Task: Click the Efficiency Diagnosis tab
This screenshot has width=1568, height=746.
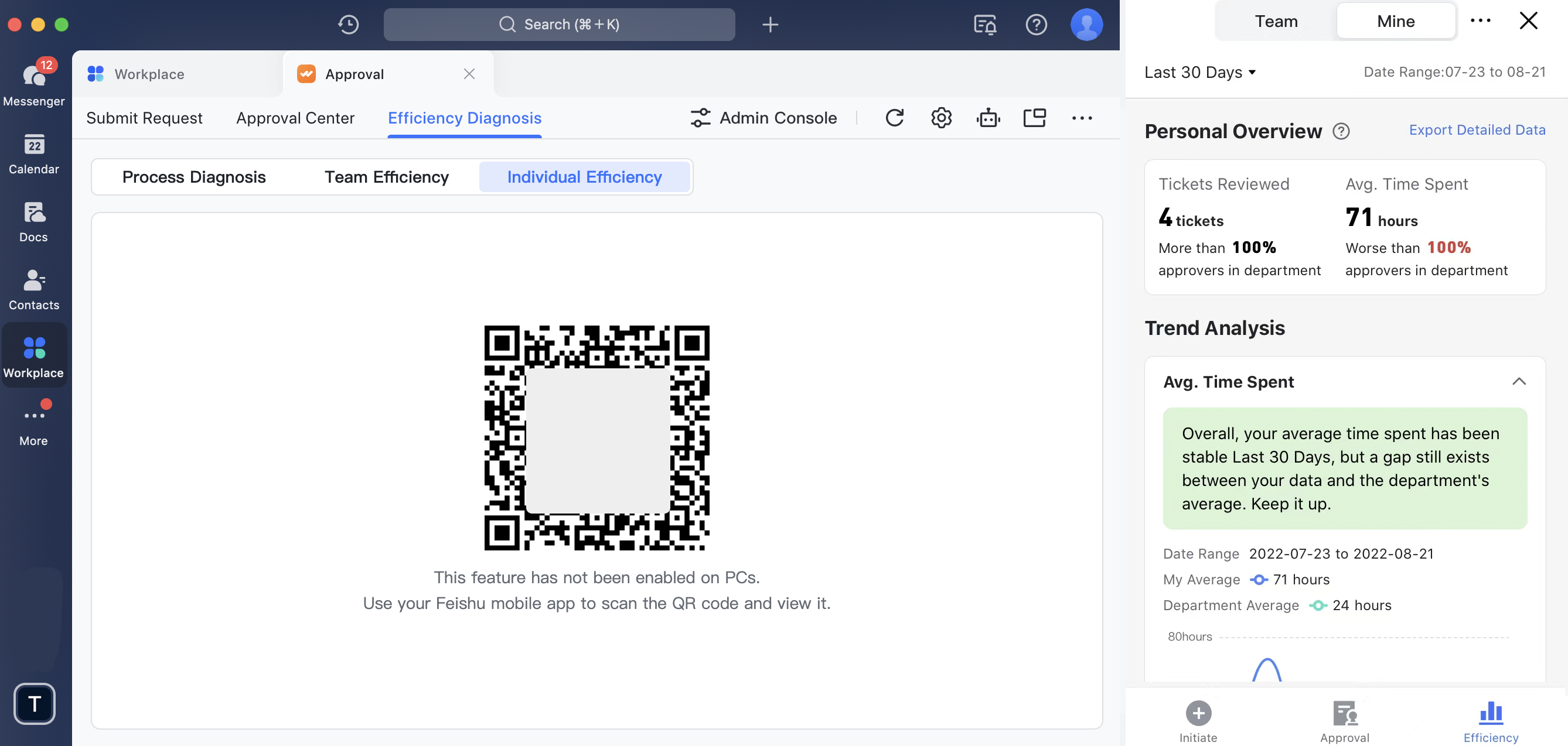Action: click(x=464, y=117)
